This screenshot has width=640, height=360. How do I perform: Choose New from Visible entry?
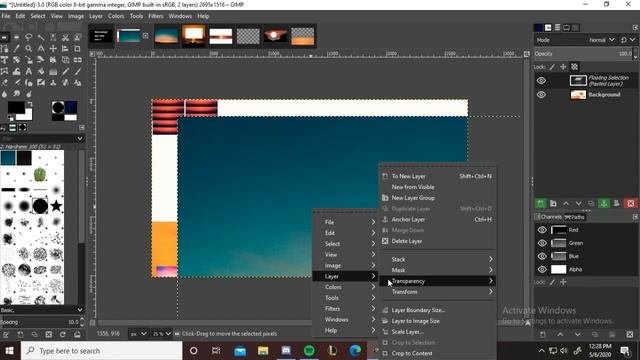coord(438,187)
